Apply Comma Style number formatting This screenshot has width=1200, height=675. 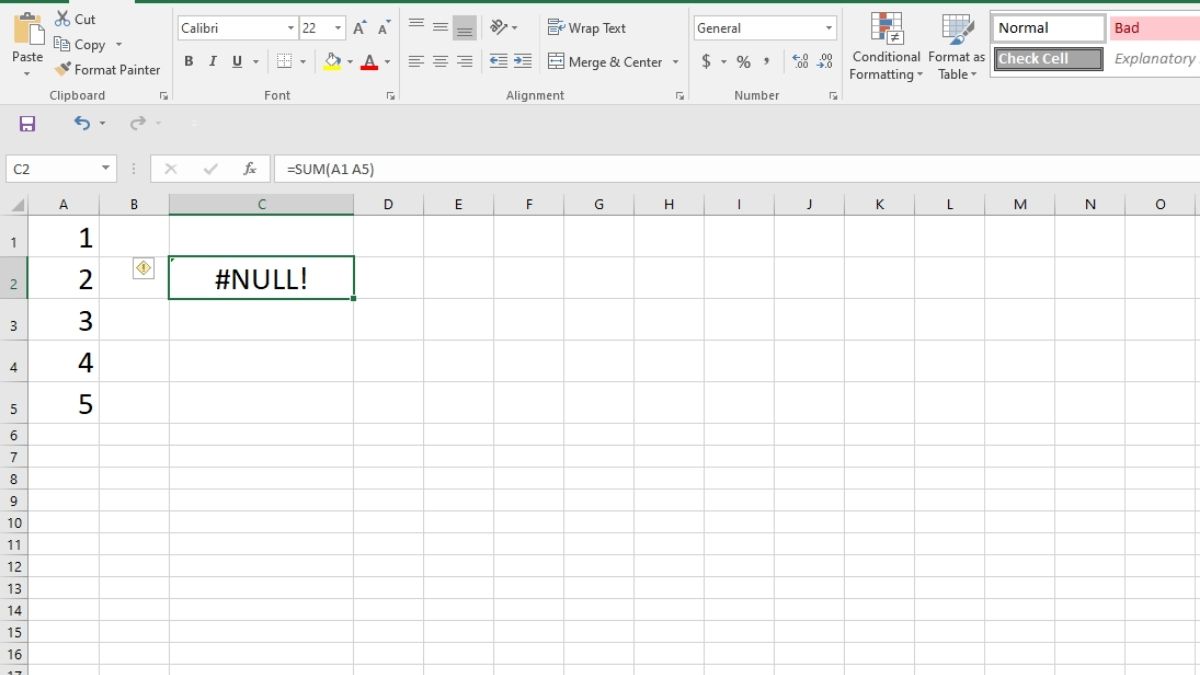[766, 61]
